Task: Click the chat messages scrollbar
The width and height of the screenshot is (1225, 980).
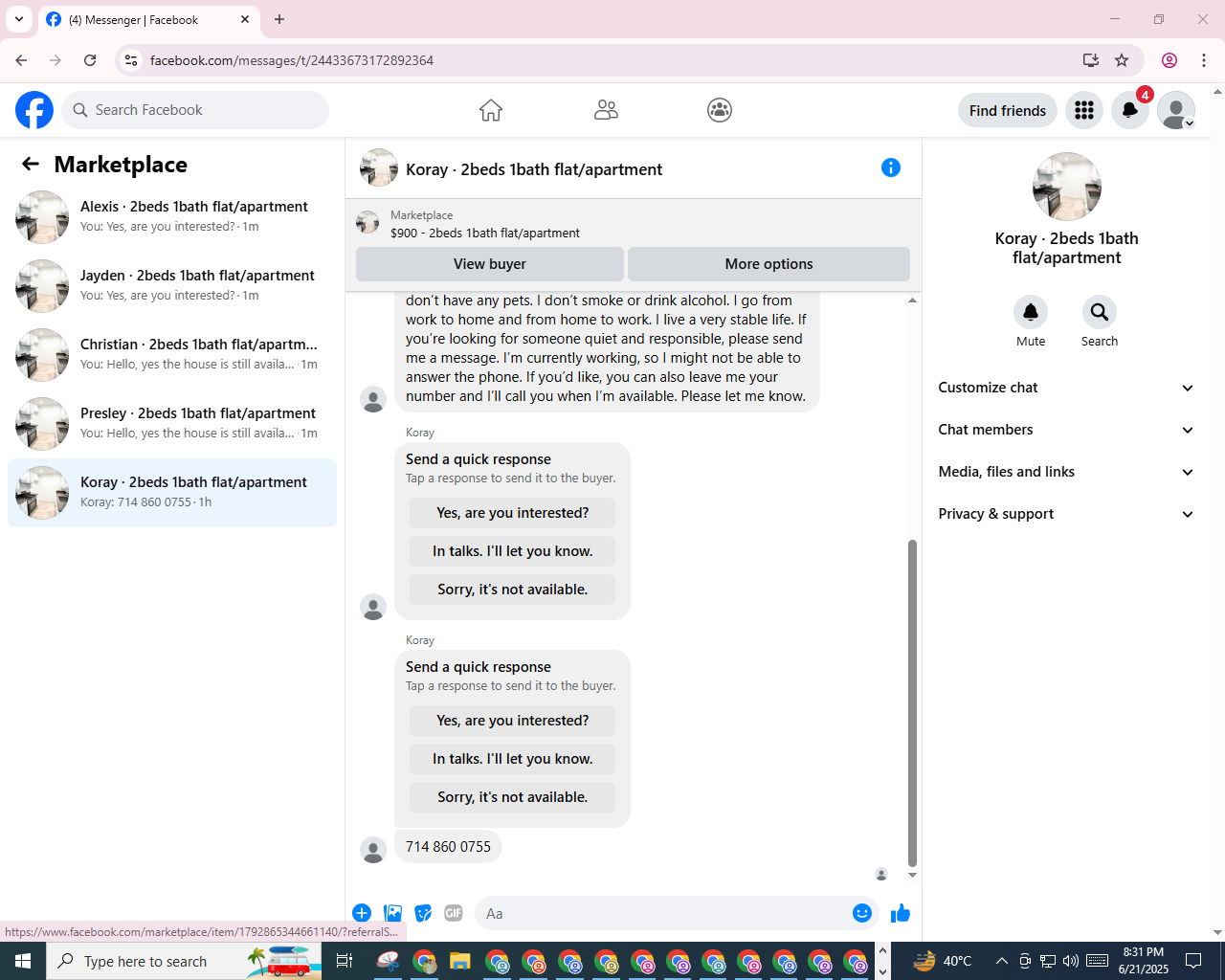Action: (912, 703)
